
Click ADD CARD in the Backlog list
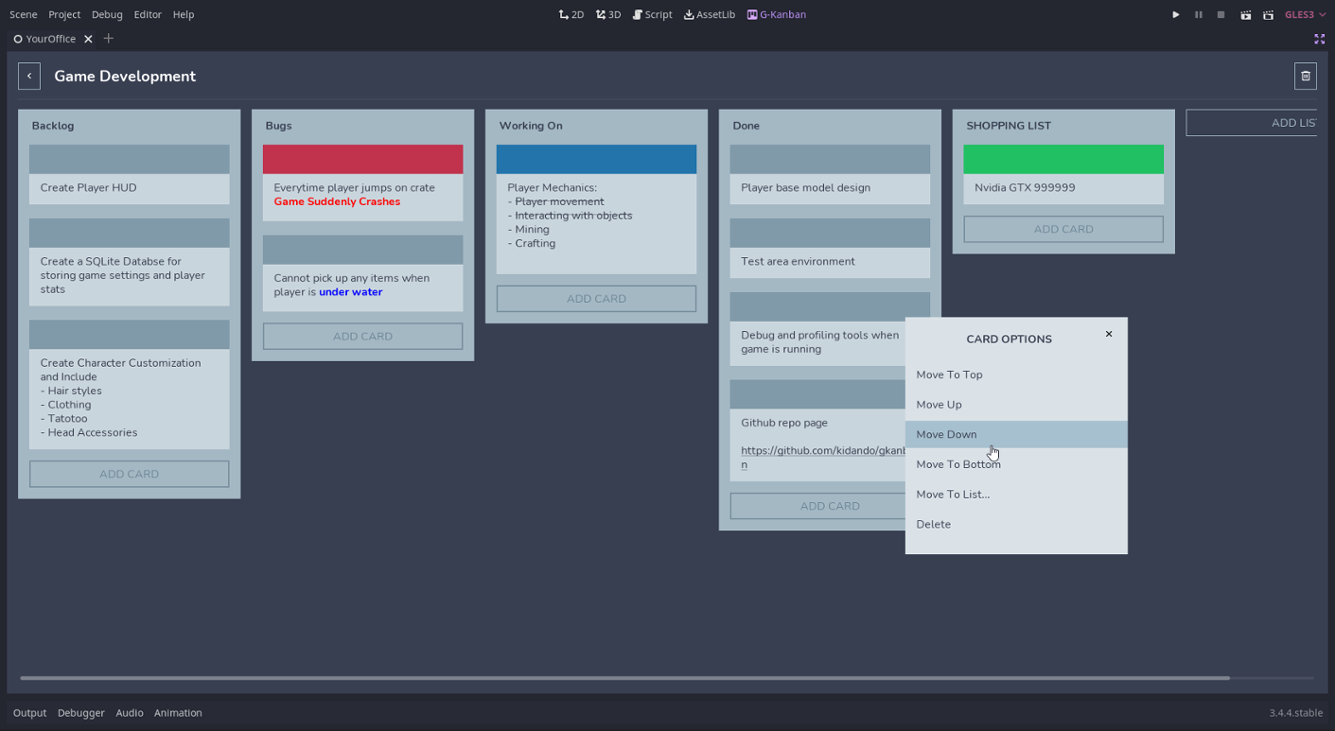pyautogui.click(x=129, y=473)
